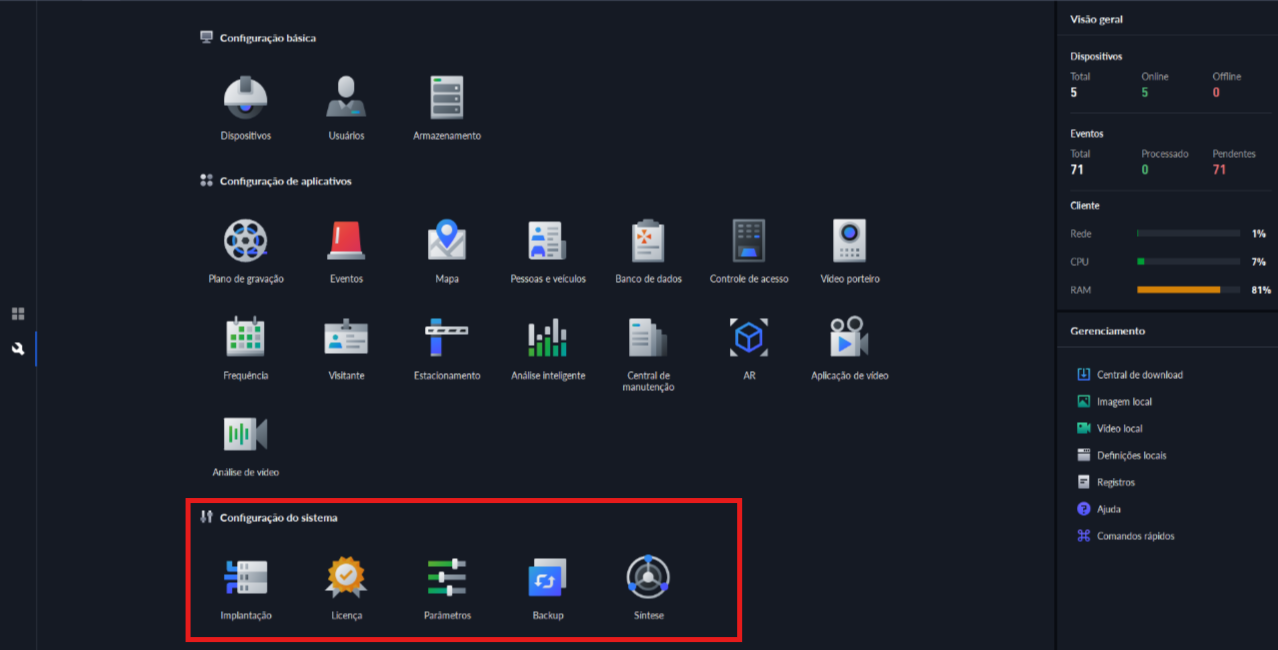Launch the Vídeo porteiro icon
This screenshot has height=650, width=1278.
[x=849, y=241]
